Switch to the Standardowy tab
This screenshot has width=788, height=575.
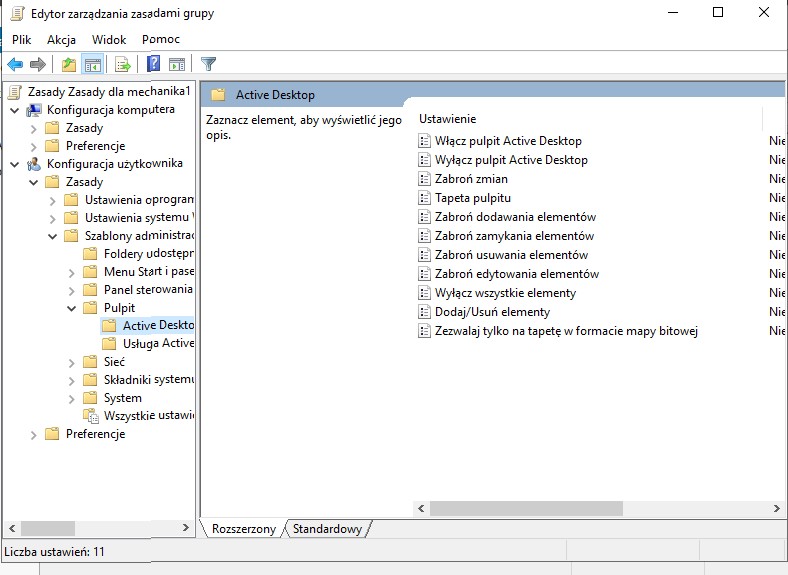coord(327,529)
